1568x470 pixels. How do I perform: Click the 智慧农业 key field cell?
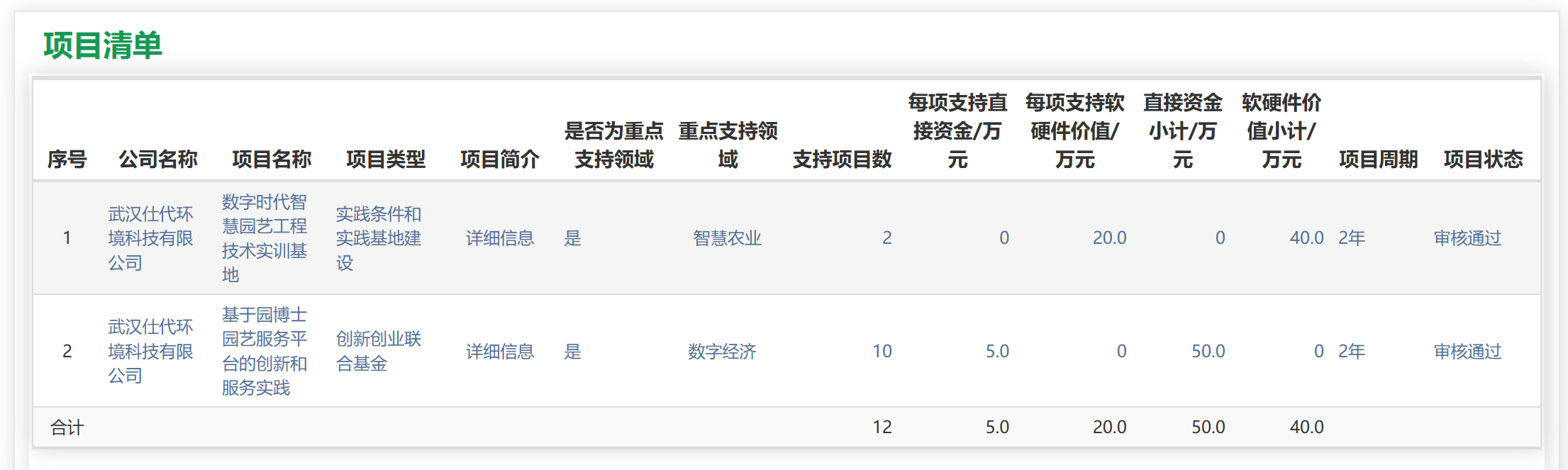pos(727,238)
